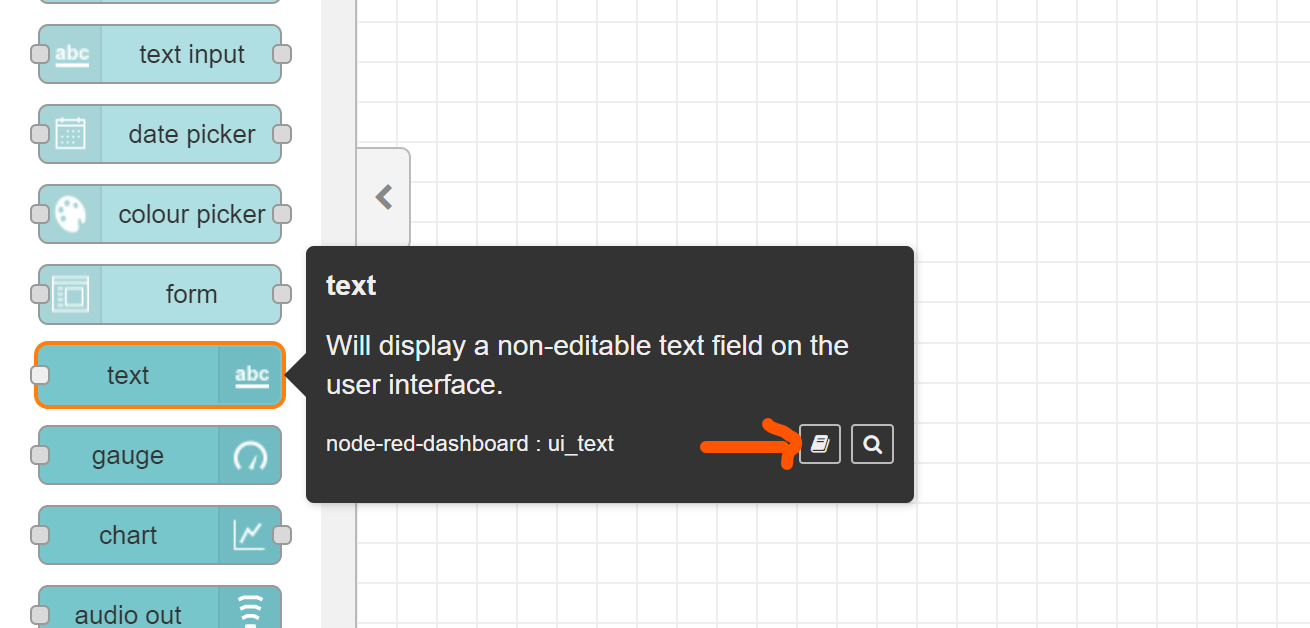Select the date picker node label
Screen dimensions: 1310x628
(192, 134)
